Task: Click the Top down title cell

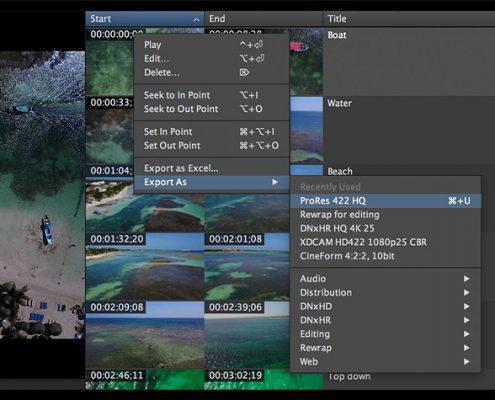Action: [349, 377]
